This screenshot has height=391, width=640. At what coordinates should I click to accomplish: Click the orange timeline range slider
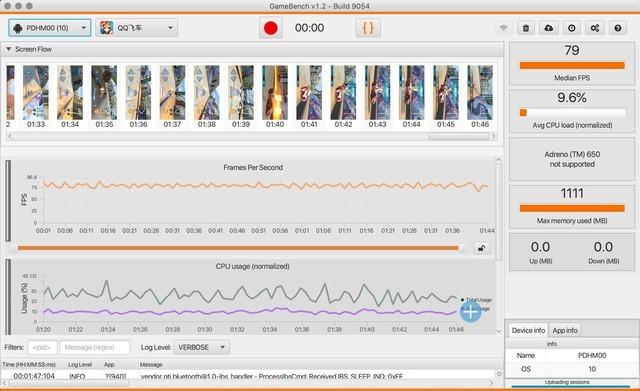pos(238,248)
